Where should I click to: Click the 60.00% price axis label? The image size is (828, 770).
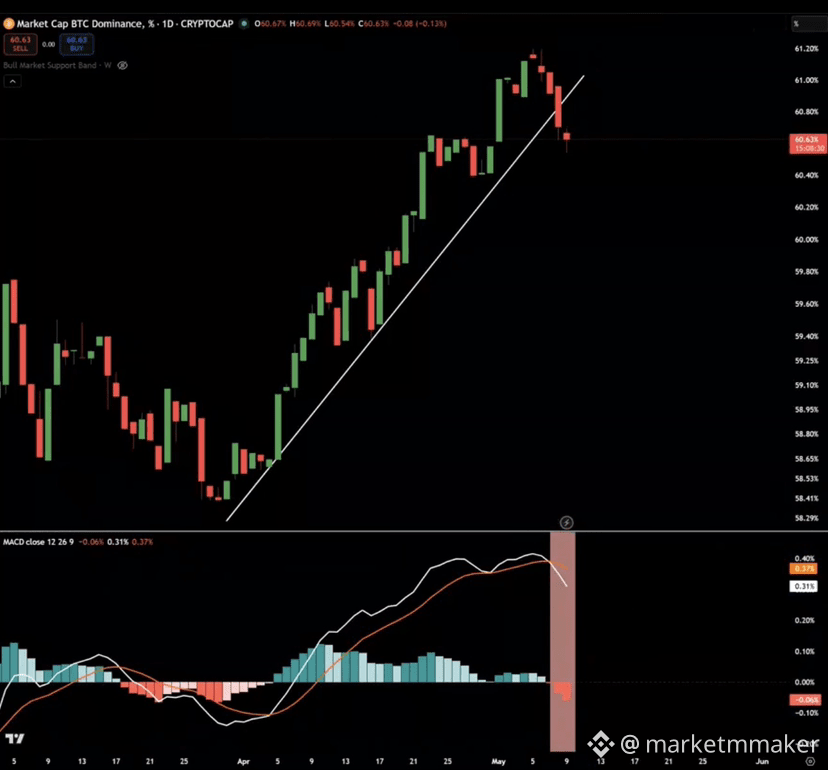click(806, 239)
